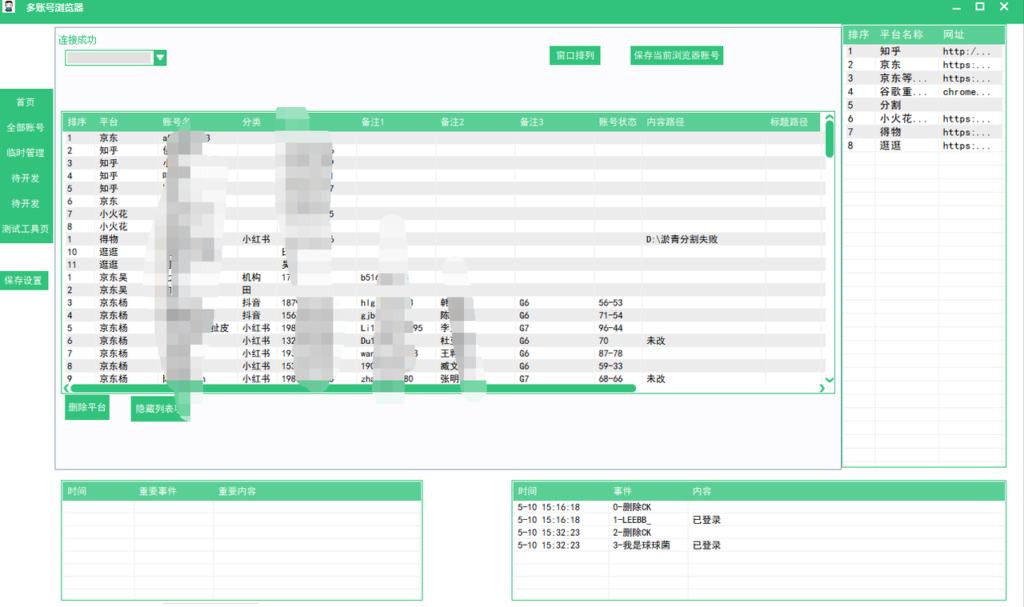Select row 2 京东 in platform list
Image resolution: width=1024 pixels, height=607 pixels.
(x=923, y=65)
